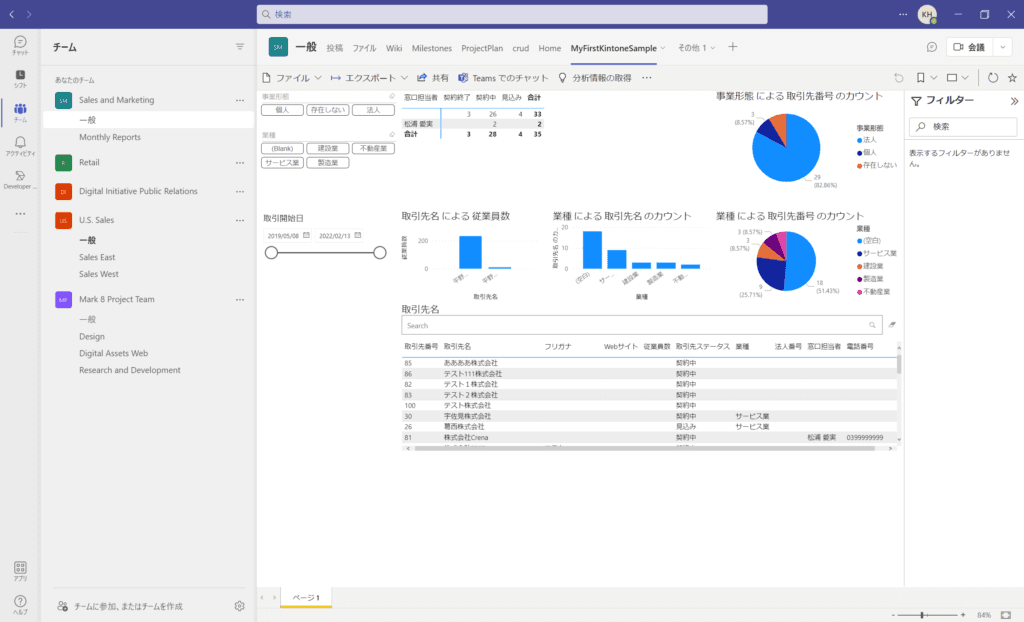1024x622 pixels.
Task: Switch to the ProjectPlan tab
Action: pyautogui.click(x=482, y=48)
